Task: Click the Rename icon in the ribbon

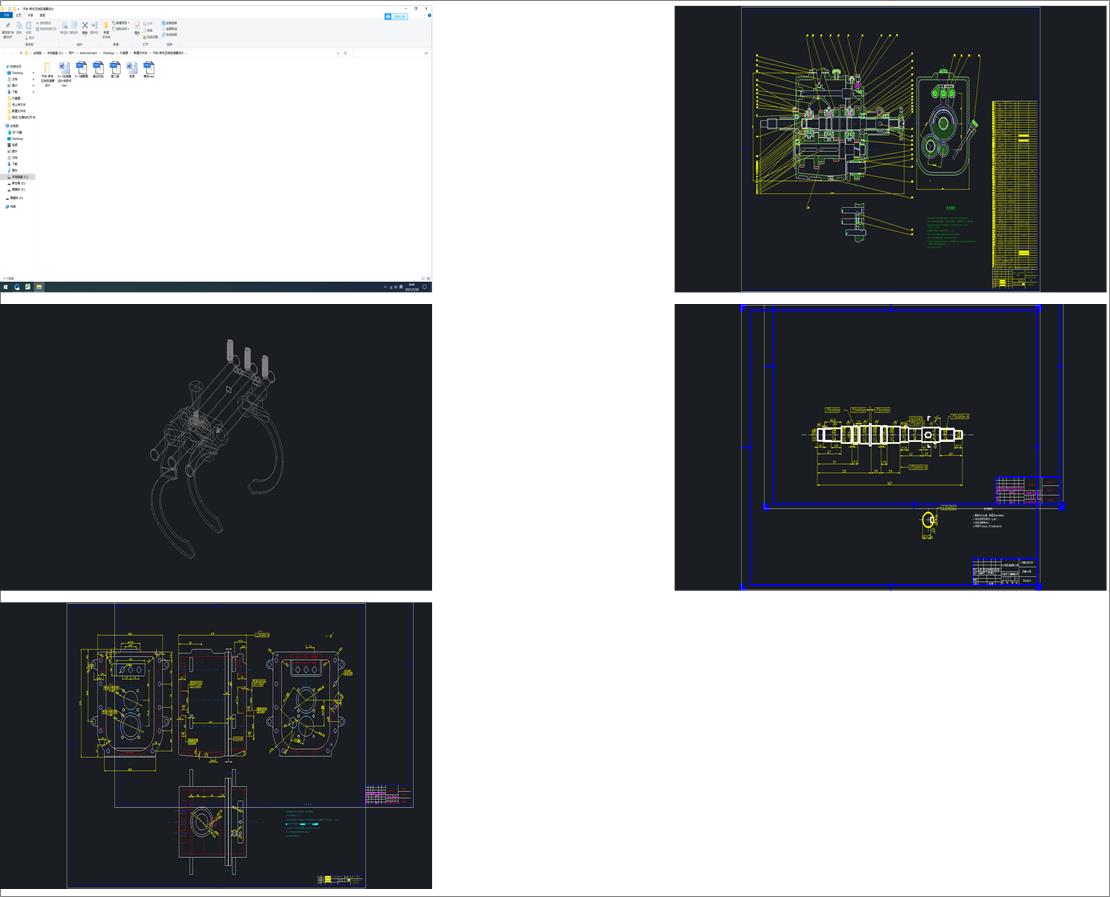Action: 95,26
